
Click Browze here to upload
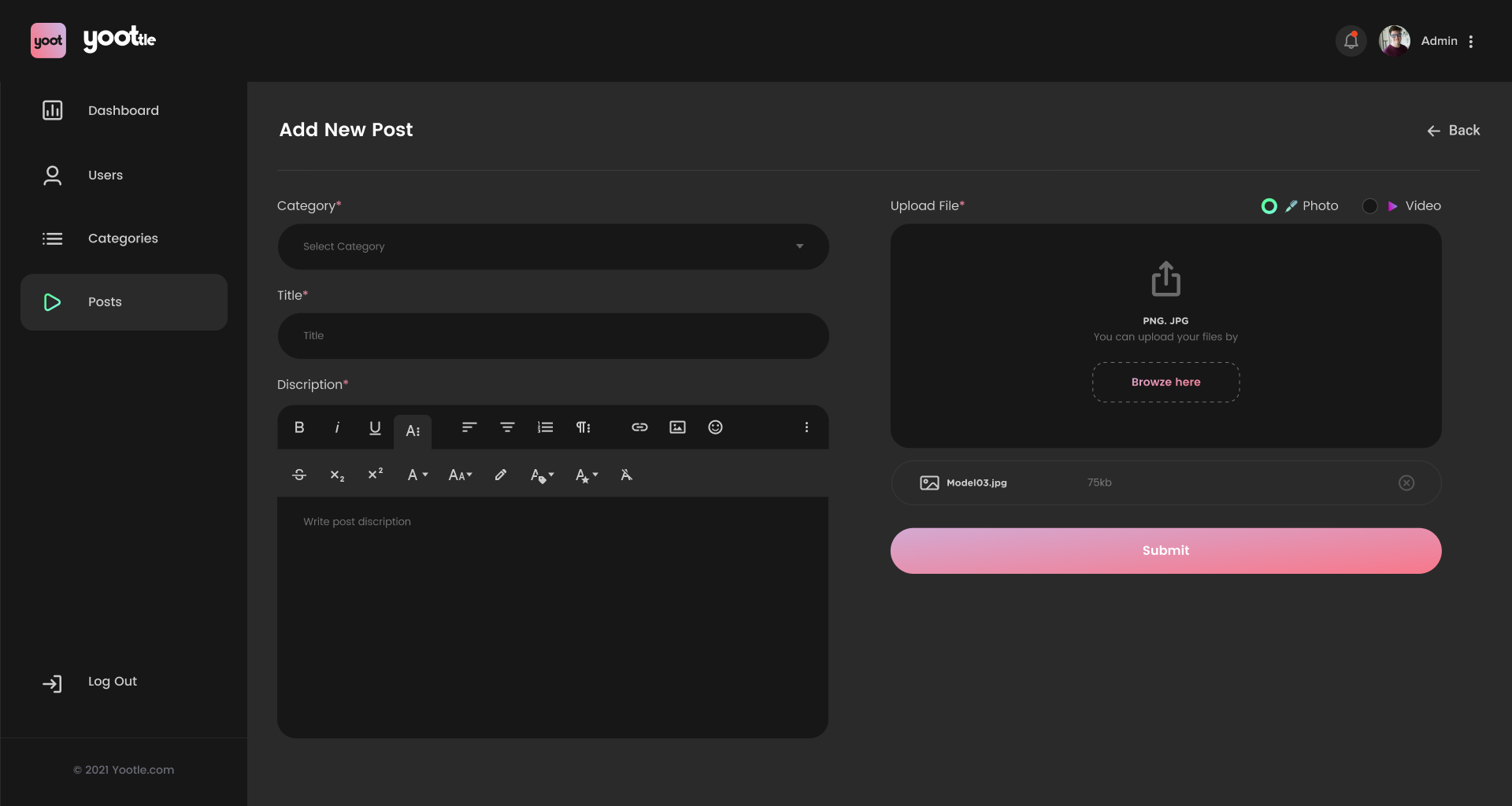[x=1165, y=383]
